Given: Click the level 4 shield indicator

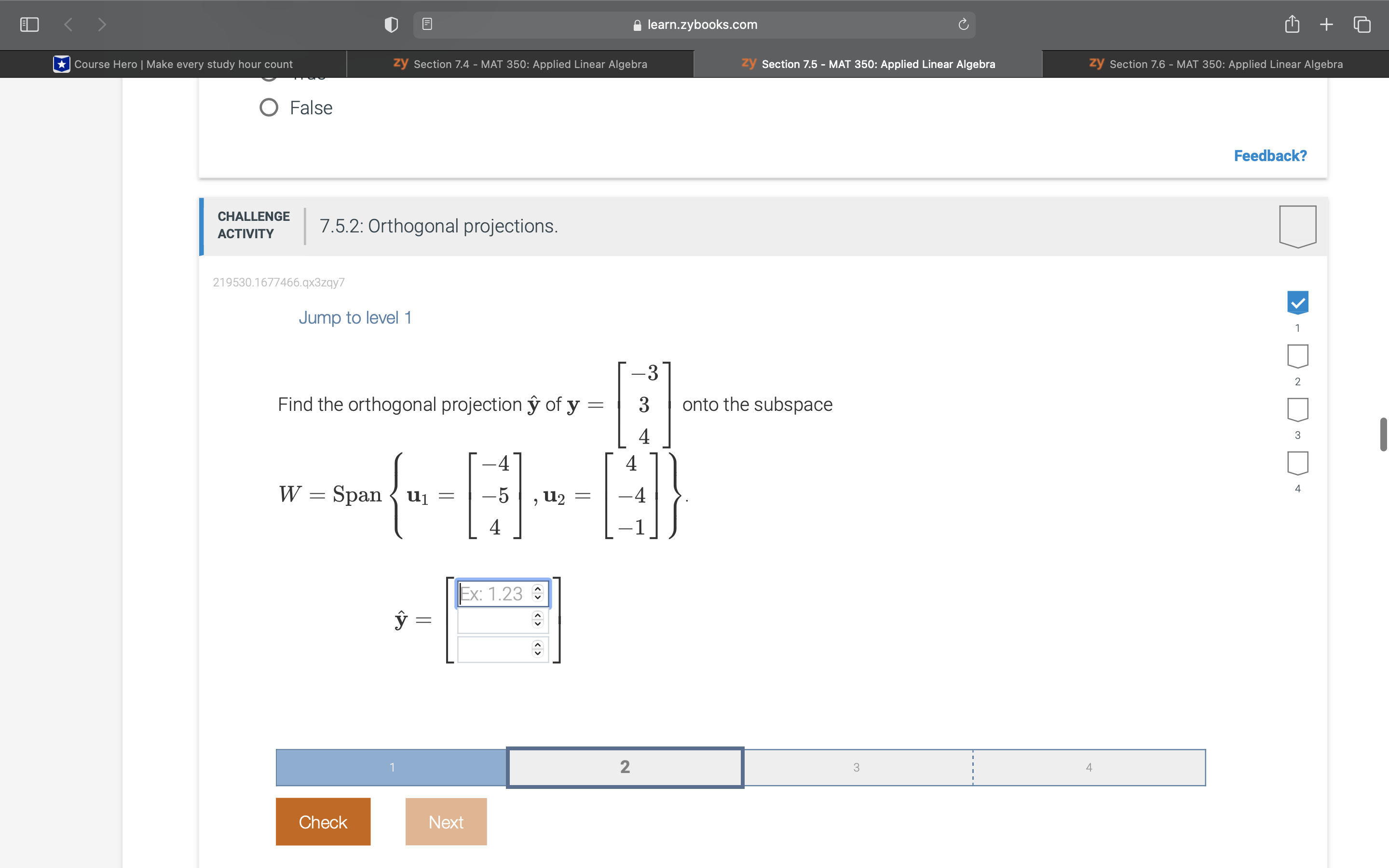Looking at the screenshot, I should point(1298,463).
